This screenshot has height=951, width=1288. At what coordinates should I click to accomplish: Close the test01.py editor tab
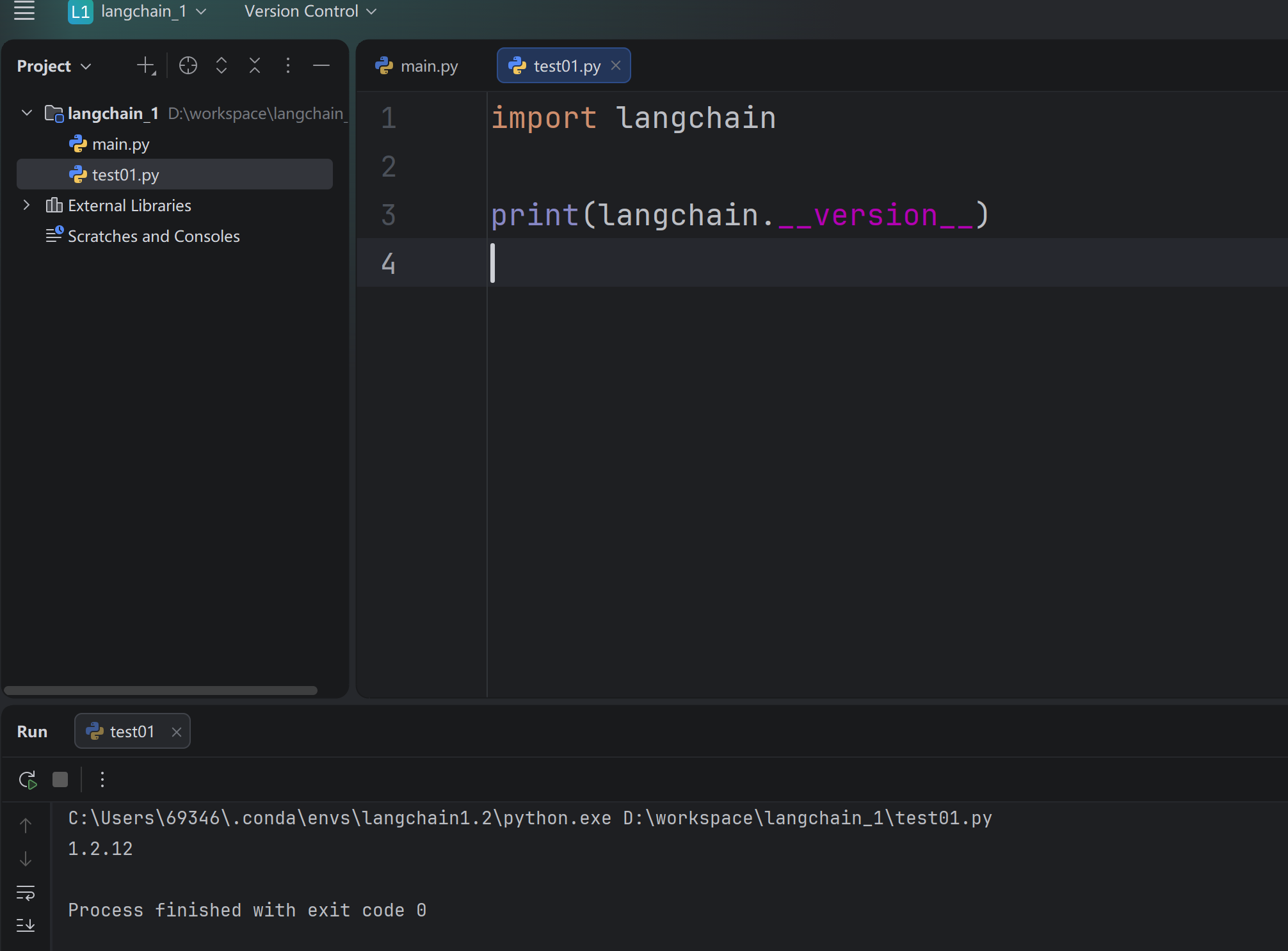point(616,65)
